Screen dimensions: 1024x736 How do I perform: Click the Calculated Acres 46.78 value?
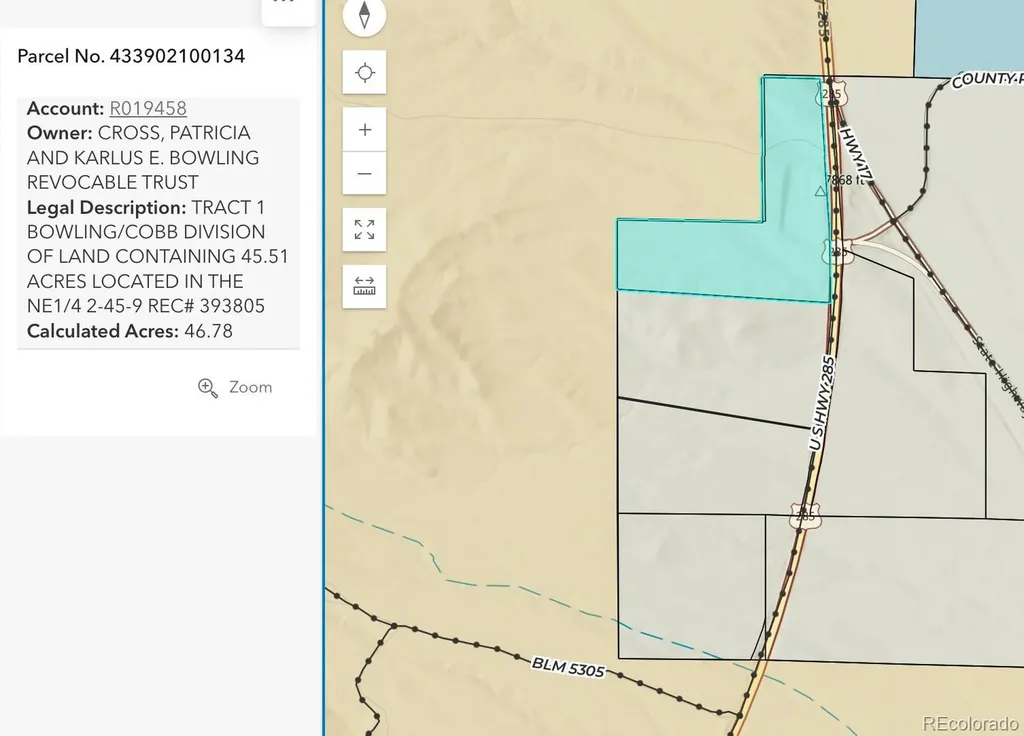coord(208,331)
